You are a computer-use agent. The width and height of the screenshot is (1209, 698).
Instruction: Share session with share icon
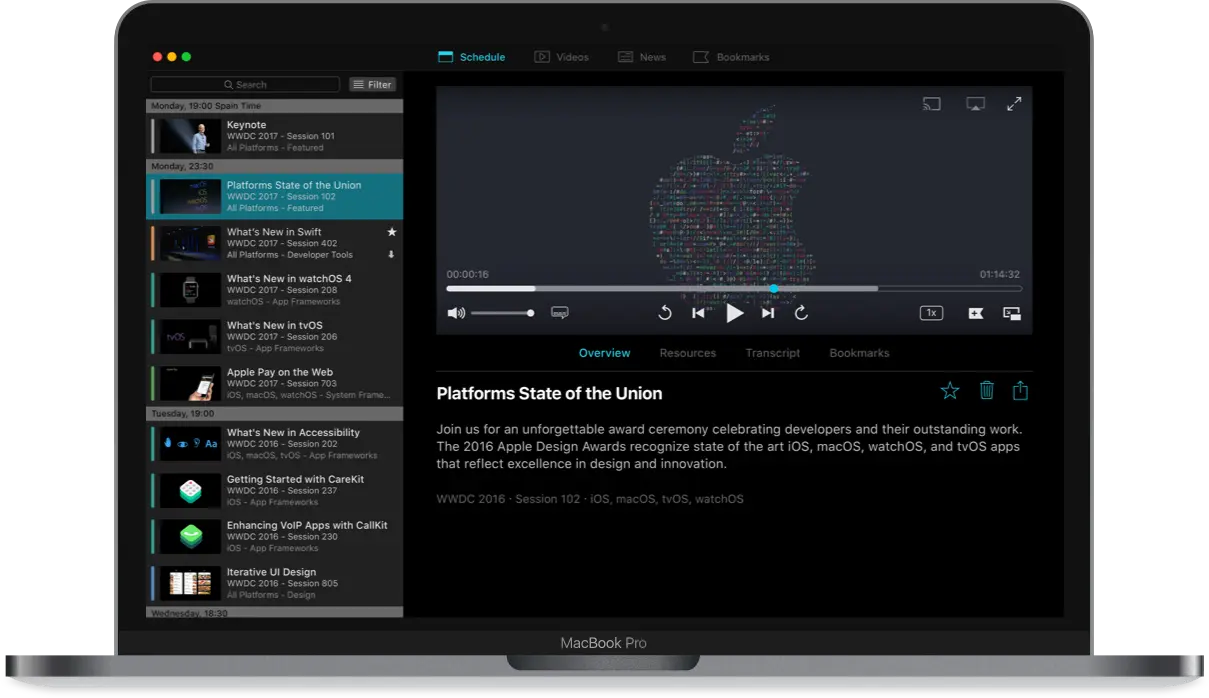[x=1020, y=391]
